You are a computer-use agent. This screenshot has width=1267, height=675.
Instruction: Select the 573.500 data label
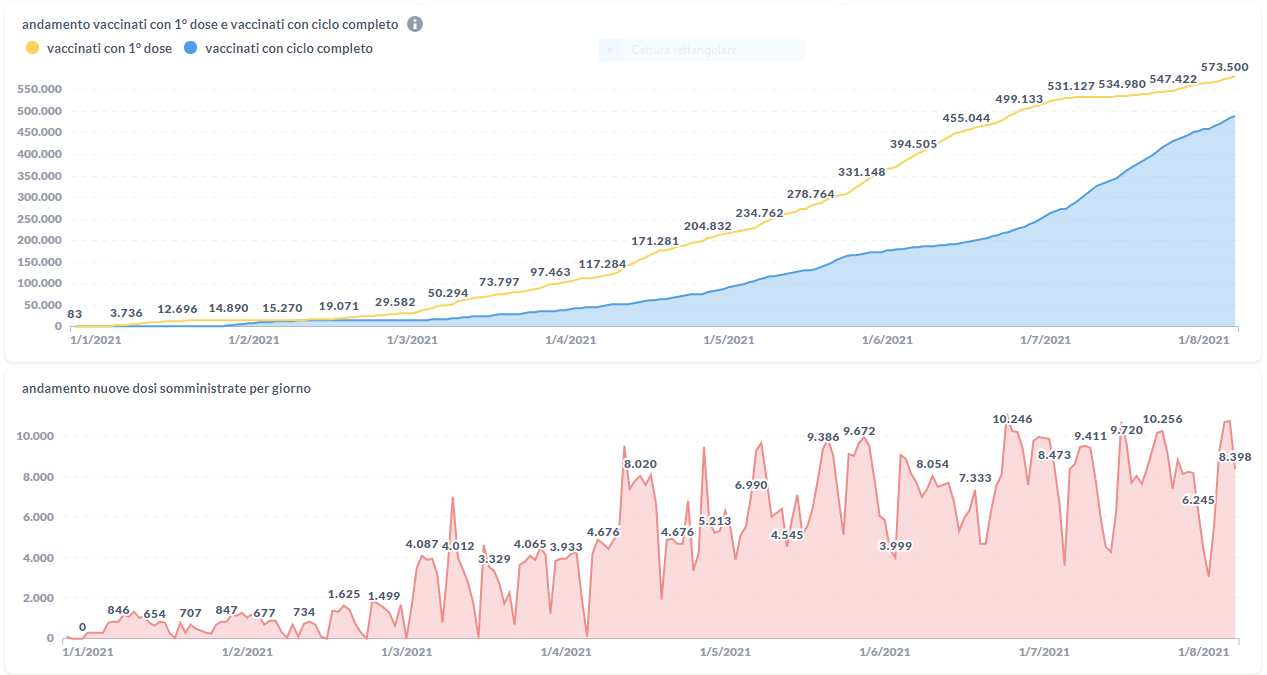[x=1224, y=67]
